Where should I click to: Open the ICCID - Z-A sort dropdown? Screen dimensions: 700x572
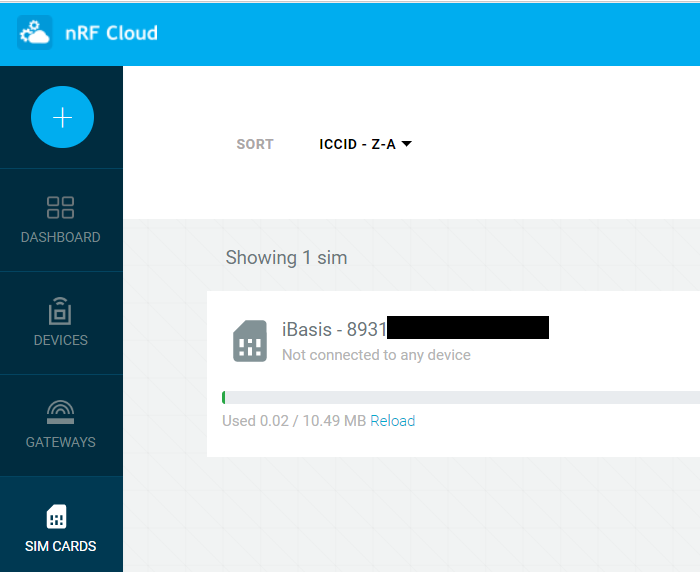pyautogui.click(x=357, y=144)
